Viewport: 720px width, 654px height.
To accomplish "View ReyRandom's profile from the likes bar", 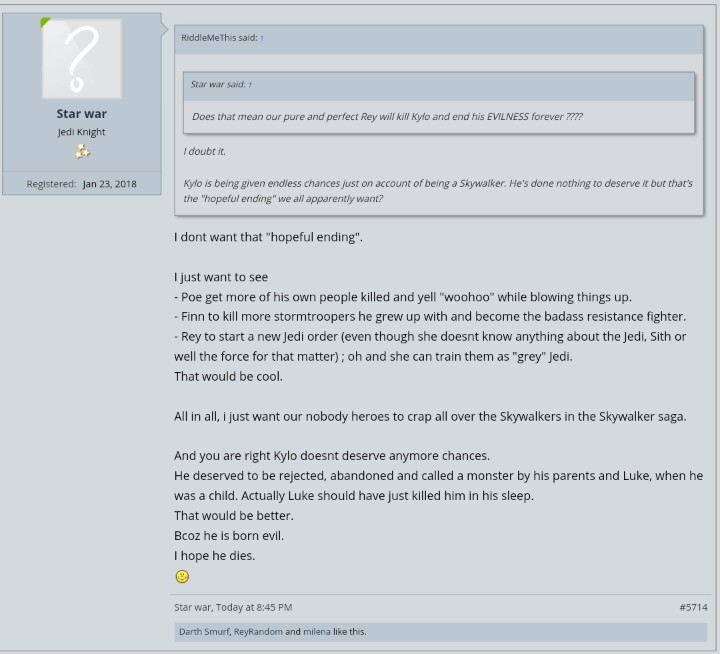I will 258,631.
